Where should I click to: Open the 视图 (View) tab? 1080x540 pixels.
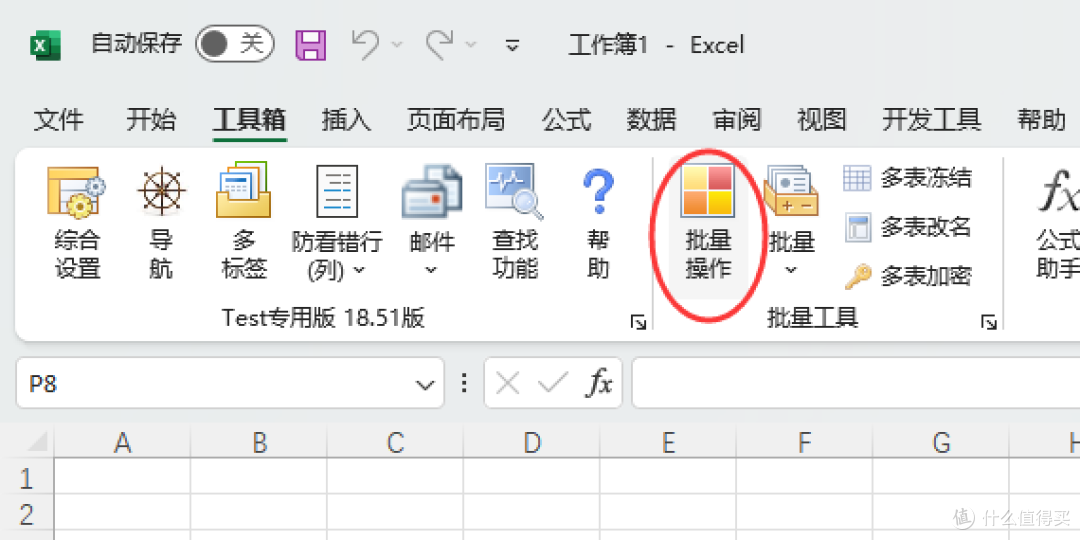point(822,120)
